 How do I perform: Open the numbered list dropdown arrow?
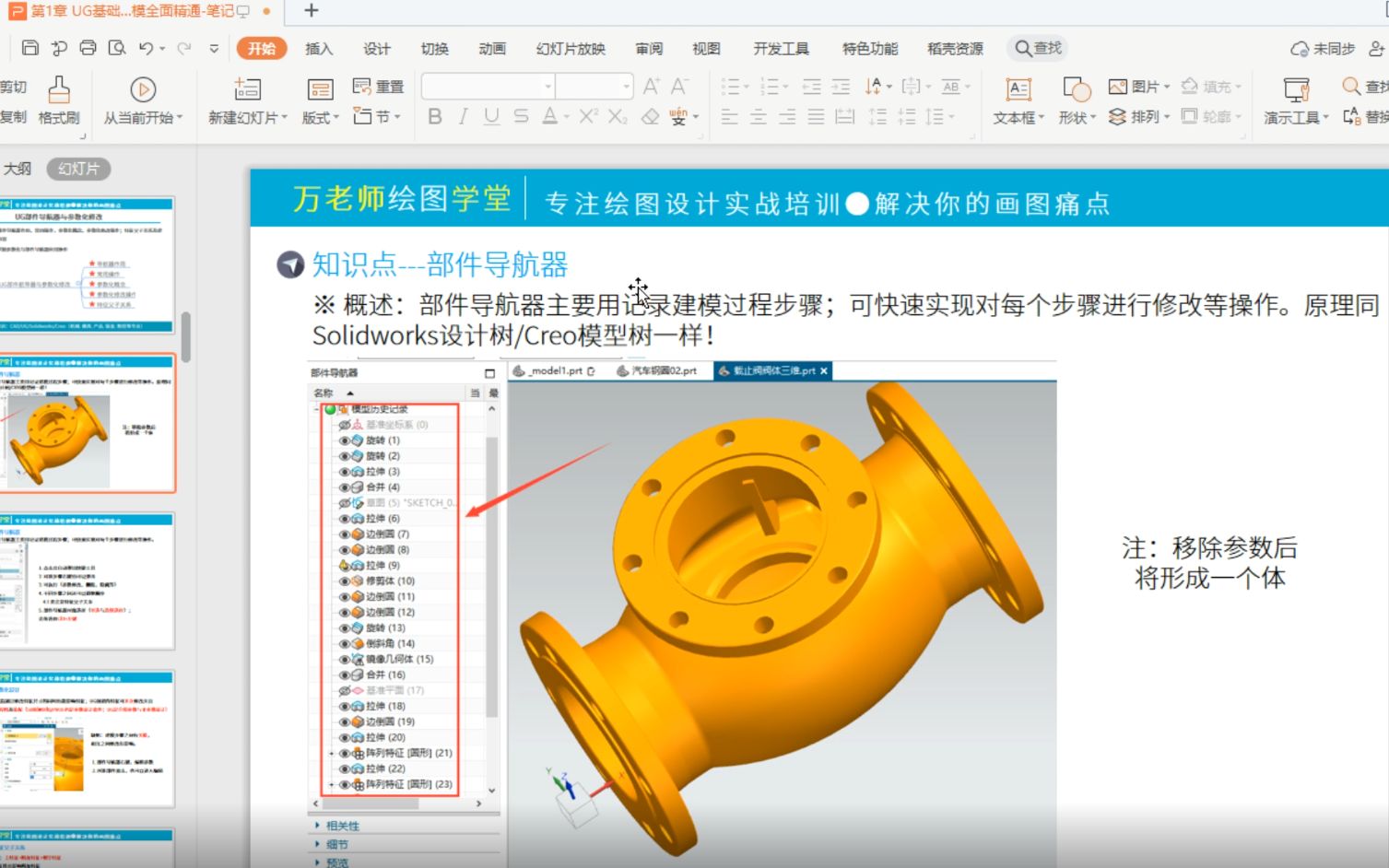coord(786,87)
